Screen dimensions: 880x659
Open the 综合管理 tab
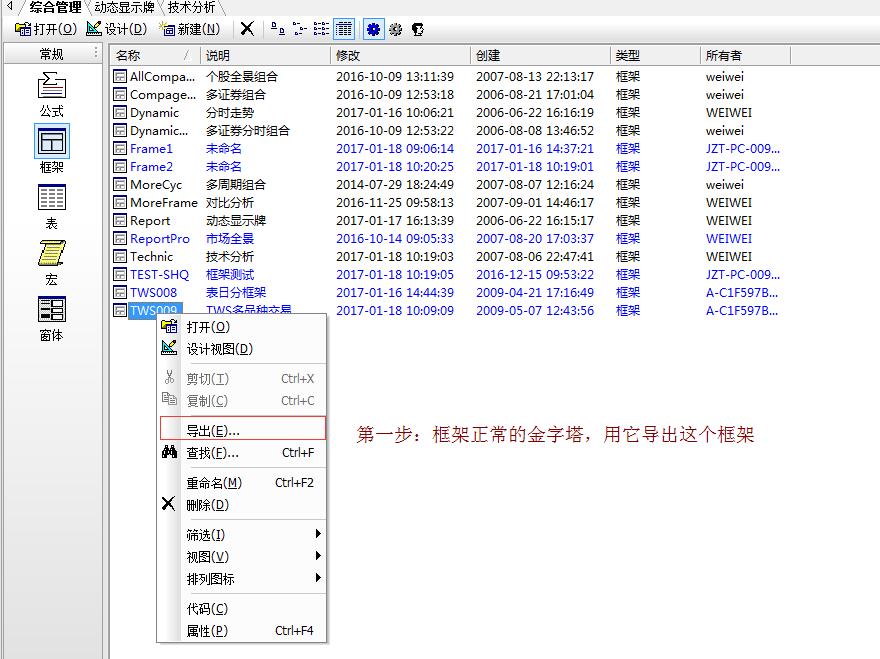tap(55, 7)
